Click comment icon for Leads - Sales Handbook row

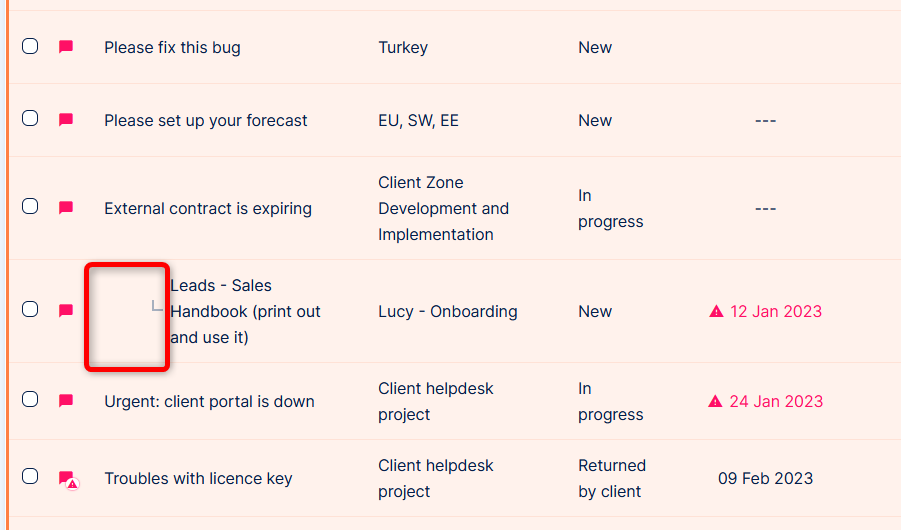pos(66,311)
